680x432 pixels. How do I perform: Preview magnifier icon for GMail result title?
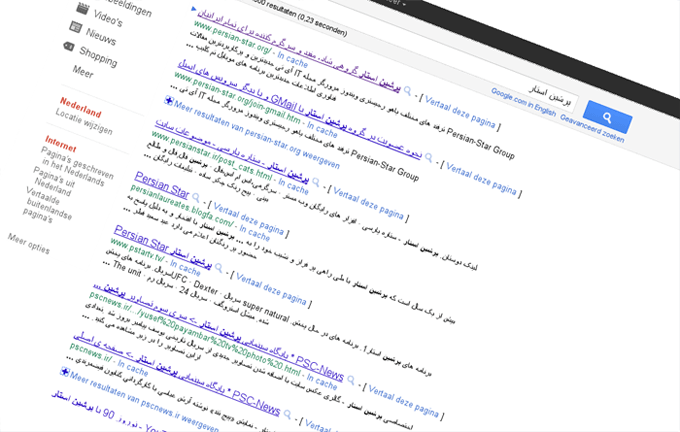428,157
